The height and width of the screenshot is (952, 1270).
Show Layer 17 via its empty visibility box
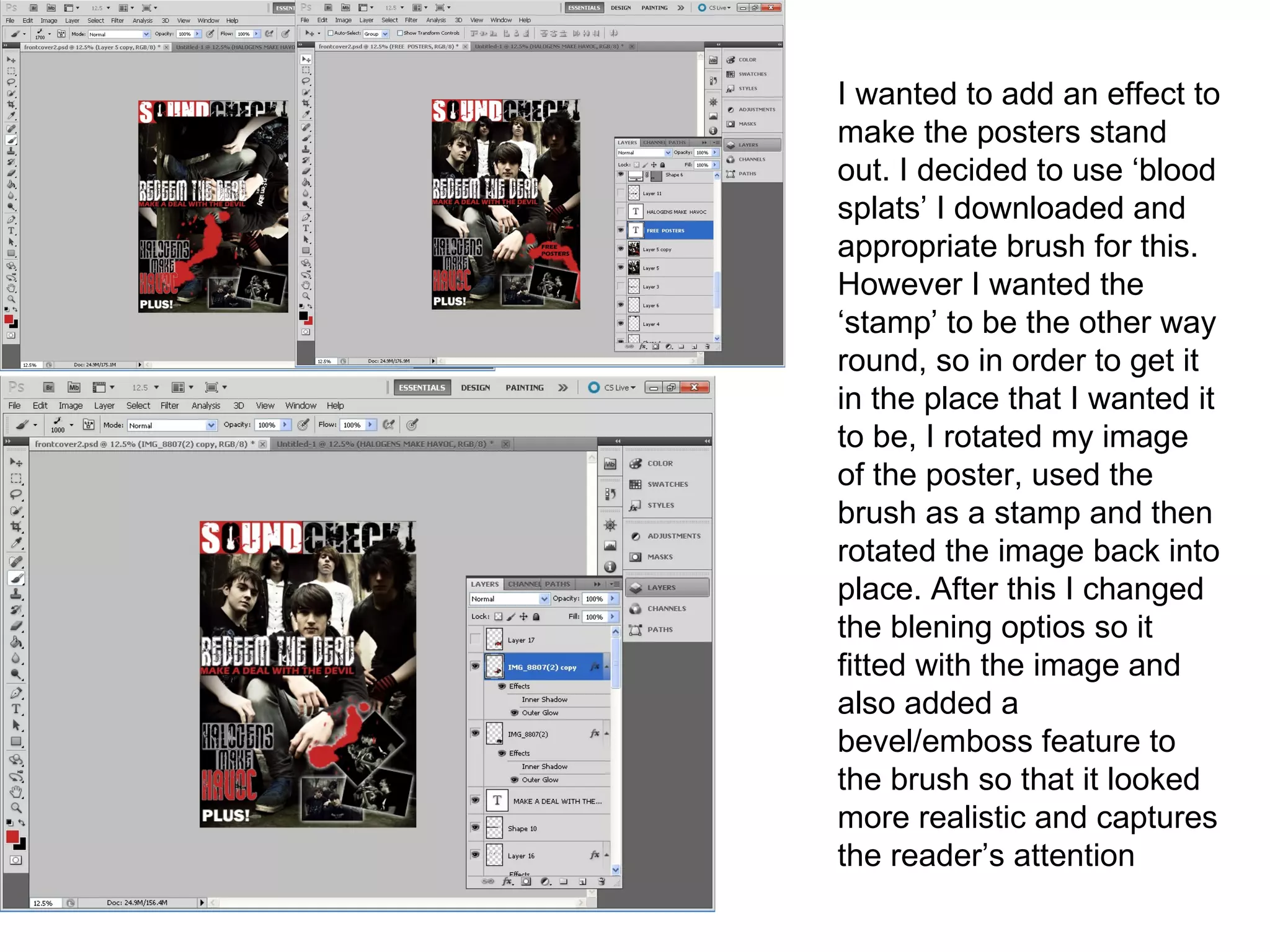click(475, 640)
